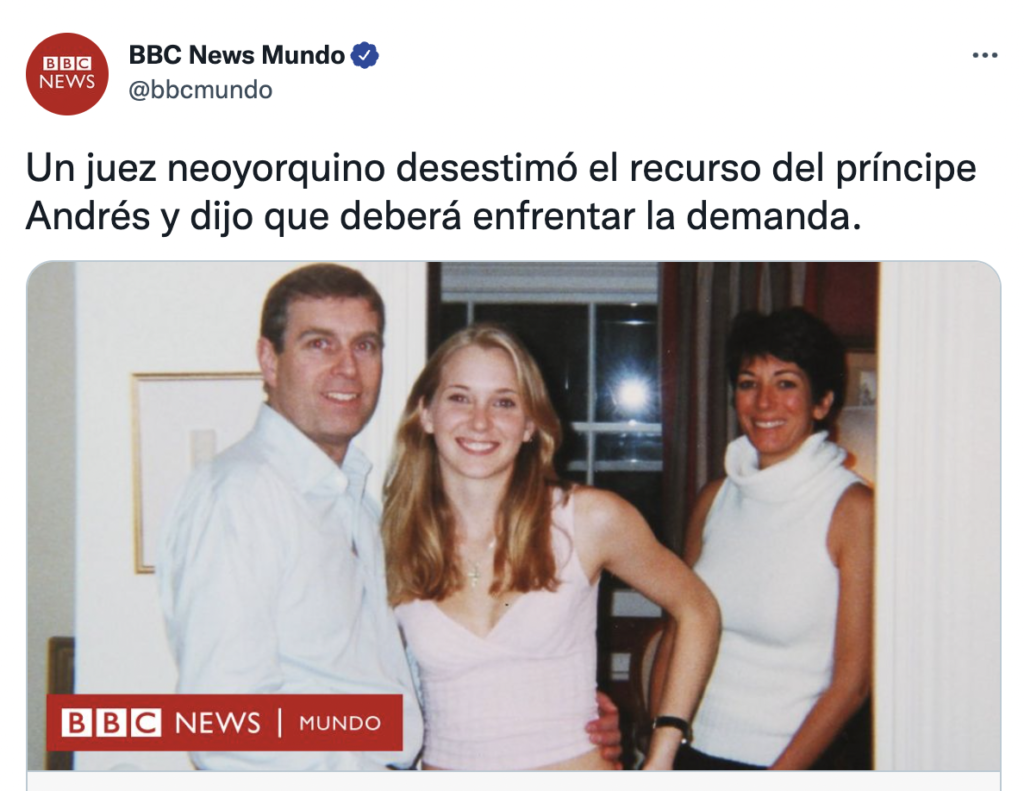Image resolution: width=1024 pixels, height=791 pixels.
Task: Click the link card strip below the photo
Action: [x=513, y=781]
